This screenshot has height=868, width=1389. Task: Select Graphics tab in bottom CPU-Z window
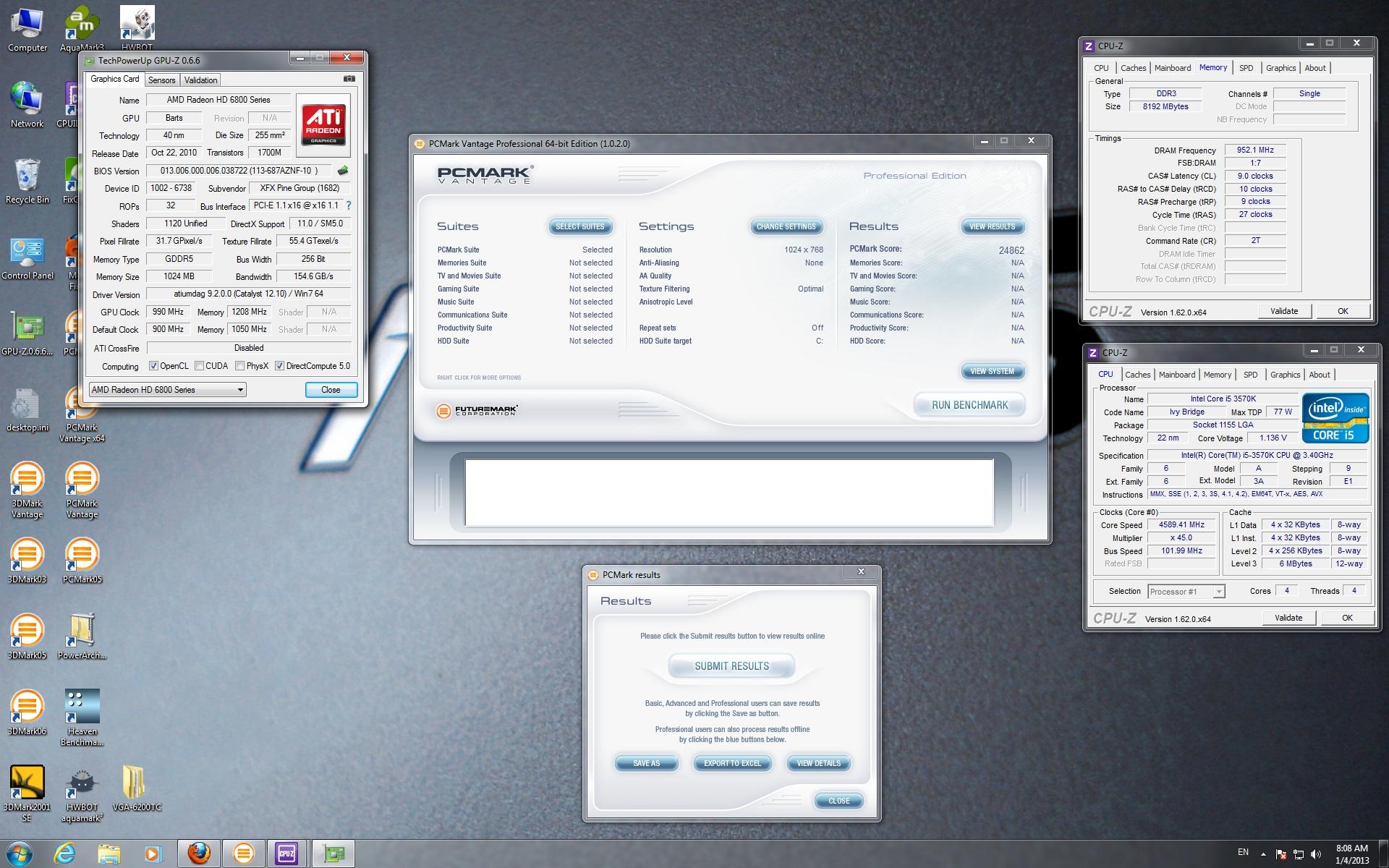pos(1285,375)
